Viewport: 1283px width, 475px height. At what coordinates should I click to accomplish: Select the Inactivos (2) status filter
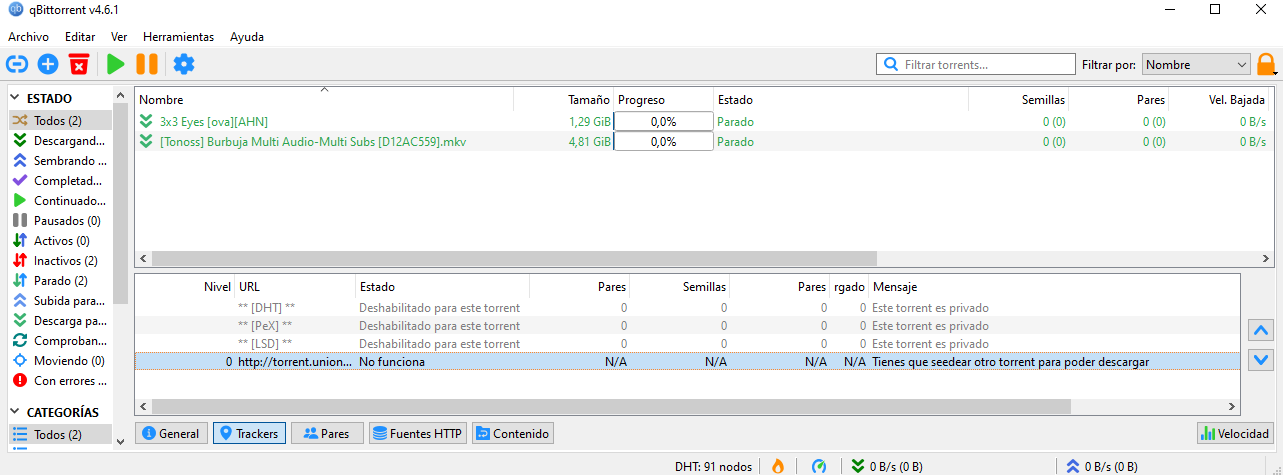(x=59, y=261)
